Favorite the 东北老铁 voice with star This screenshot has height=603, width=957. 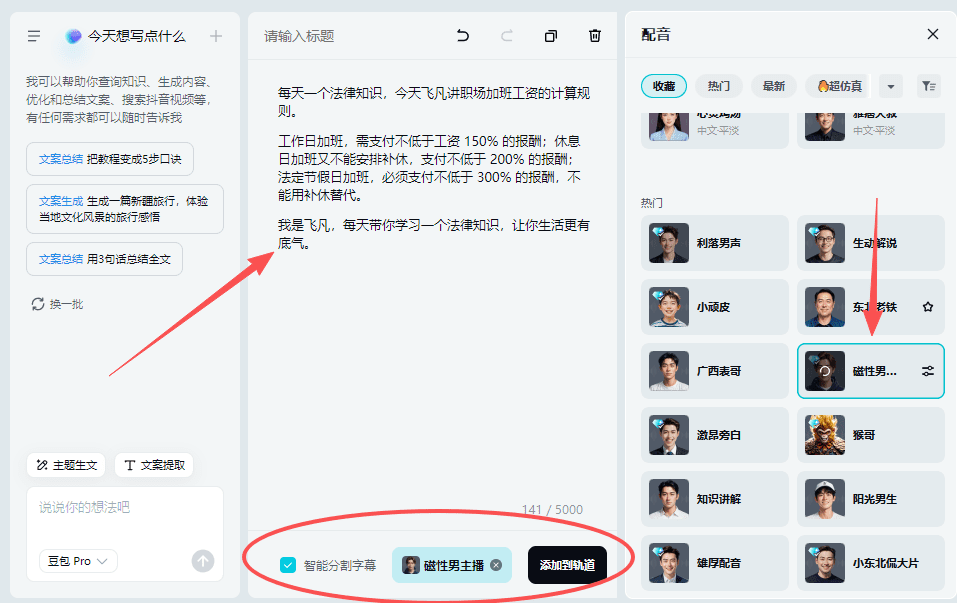pos(928,307)
